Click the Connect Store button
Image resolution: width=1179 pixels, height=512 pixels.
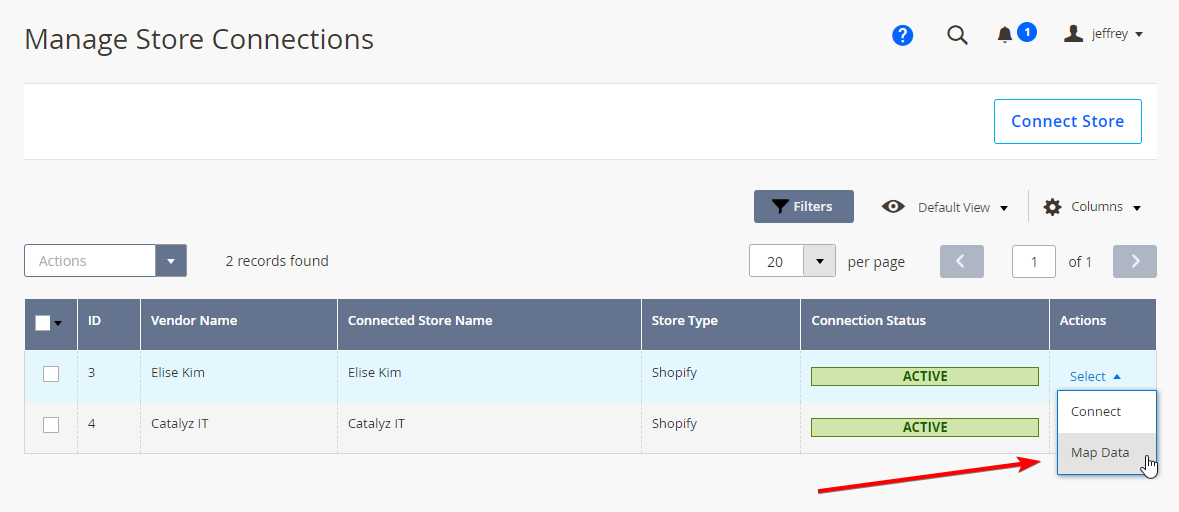click(1068, 121)
